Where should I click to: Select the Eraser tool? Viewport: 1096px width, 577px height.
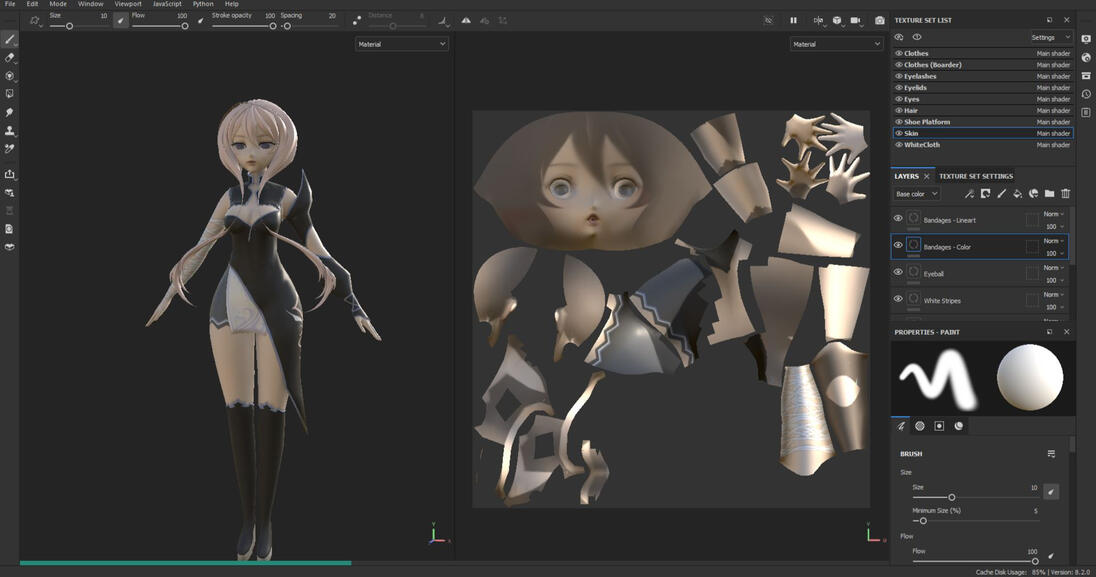10,58
